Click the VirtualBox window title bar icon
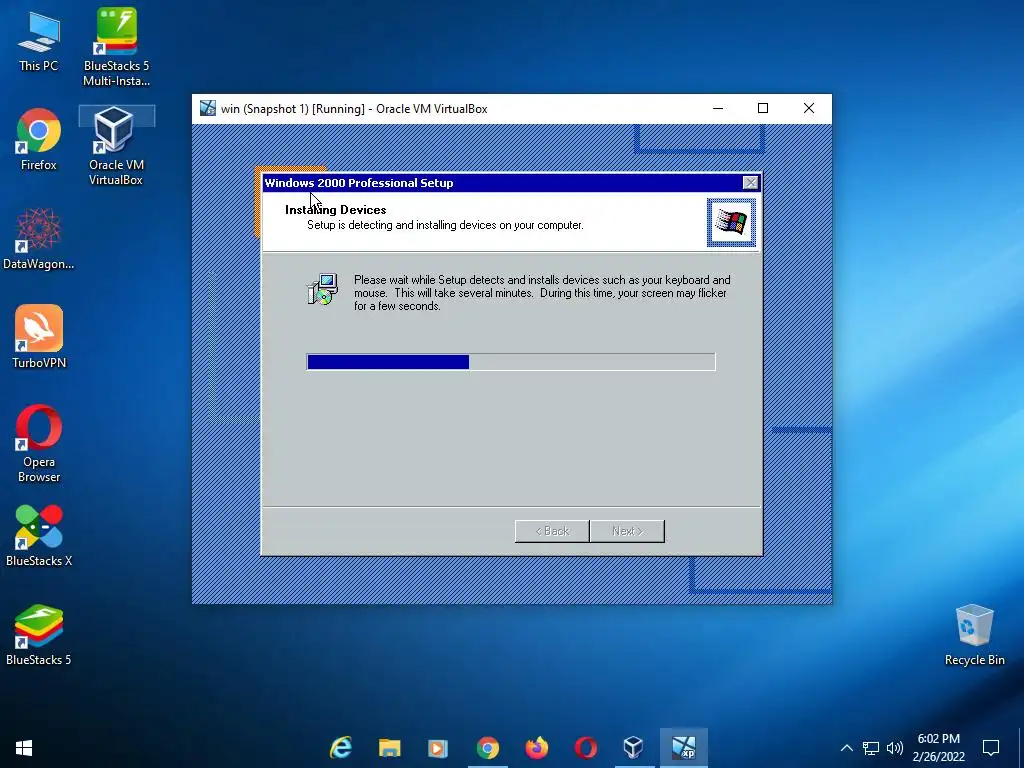 [208, 108]
